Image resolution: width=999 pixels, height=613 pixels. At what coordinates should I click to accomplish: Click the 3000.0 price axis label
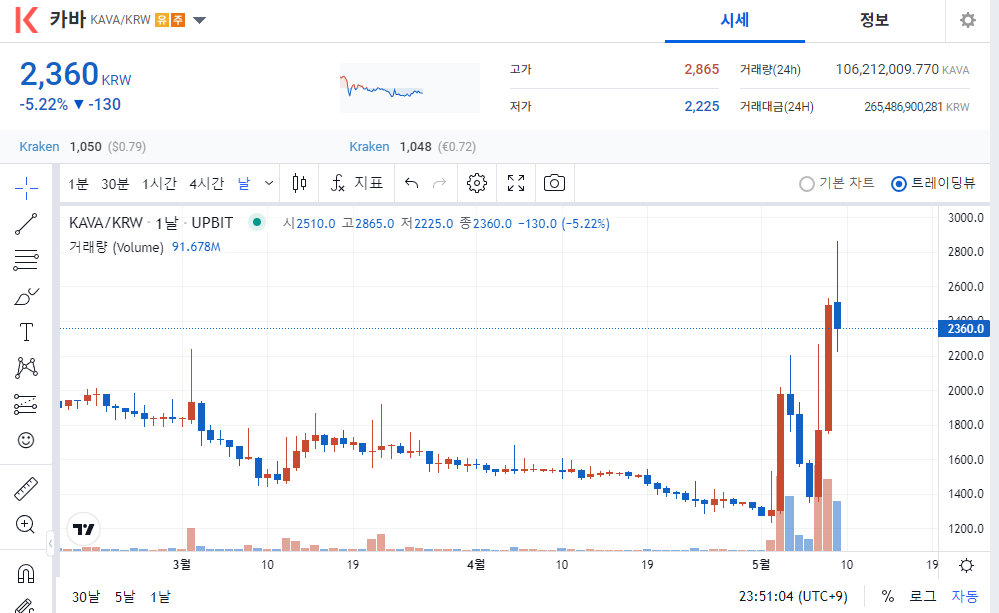click(965, 218)
